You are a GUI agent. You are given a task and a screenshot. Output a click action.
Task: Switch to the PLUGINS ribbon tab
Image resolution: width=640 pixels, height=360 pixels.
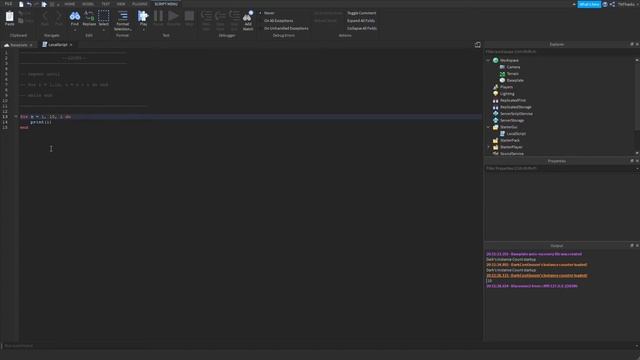[x=140, y=4]
